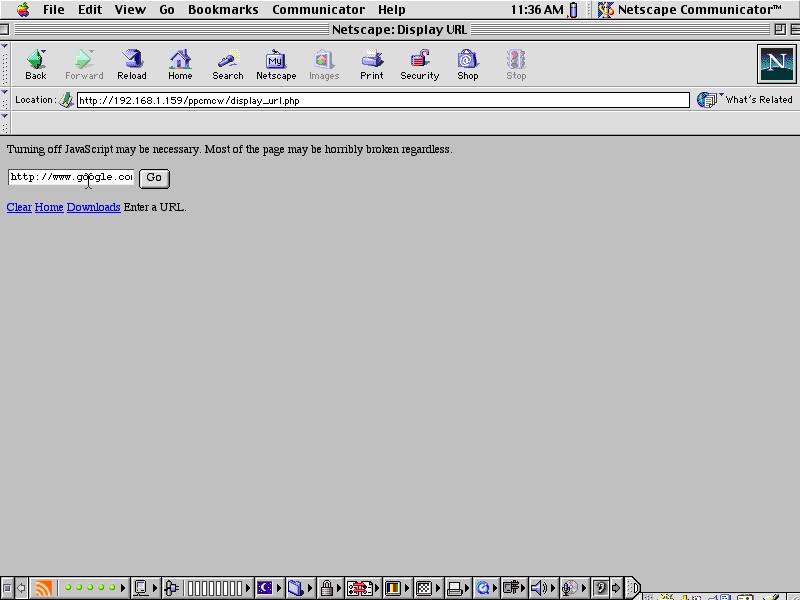Open the Security info icon
This screenshot has width=800, height=600.
(419, 64)
